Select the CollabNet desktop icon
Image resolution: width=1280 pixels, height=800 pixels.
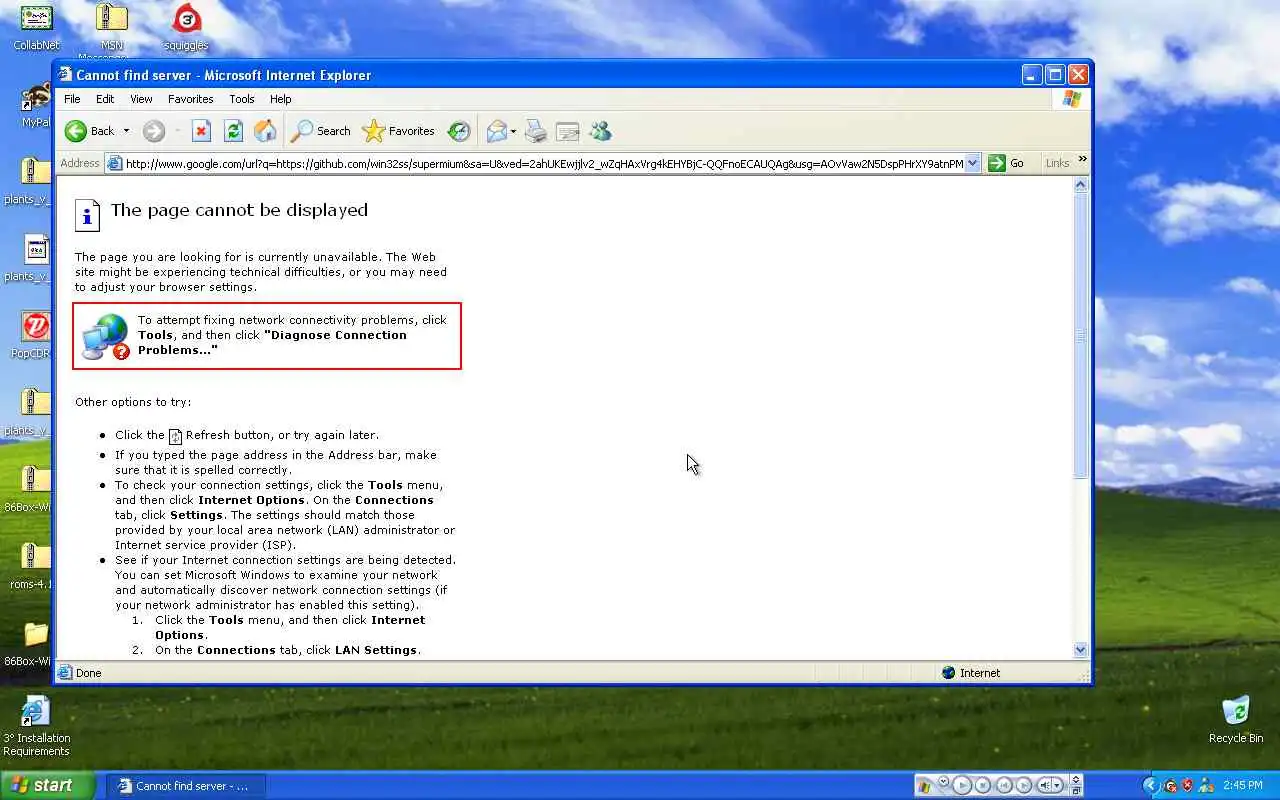(x=36, y=27)
